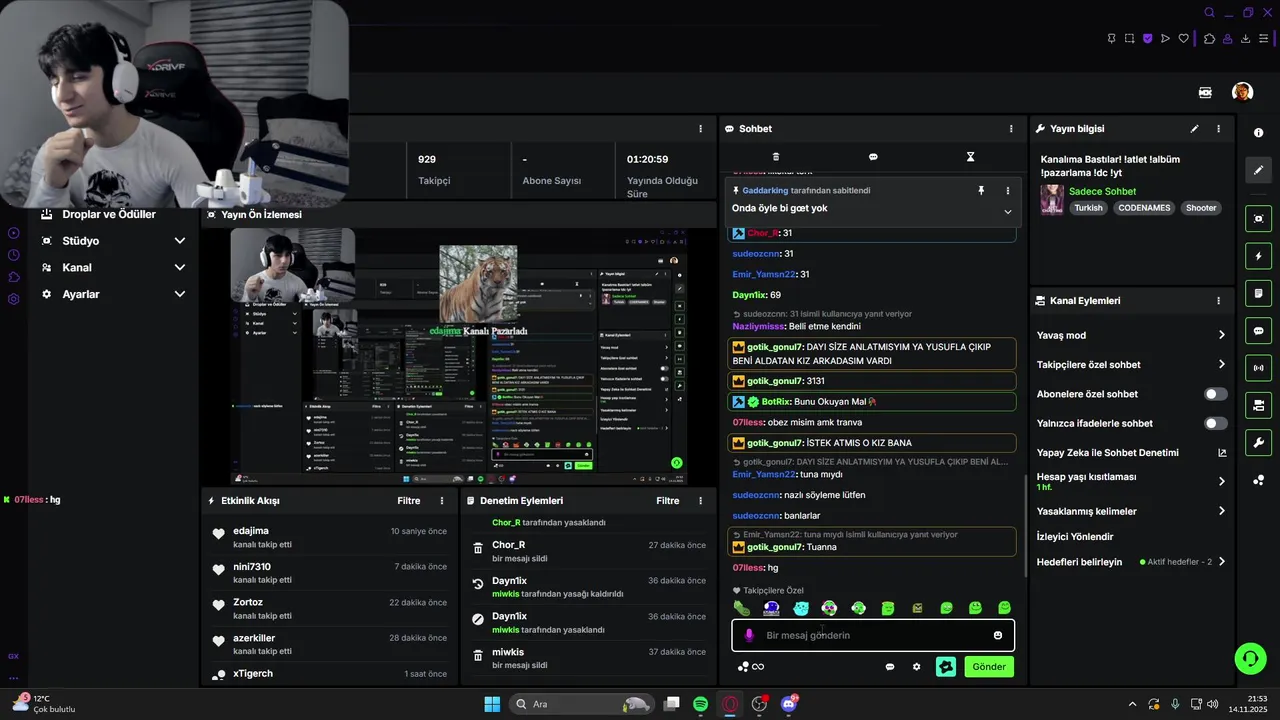Expand the pinned message with chevron

click(1007, 212)
